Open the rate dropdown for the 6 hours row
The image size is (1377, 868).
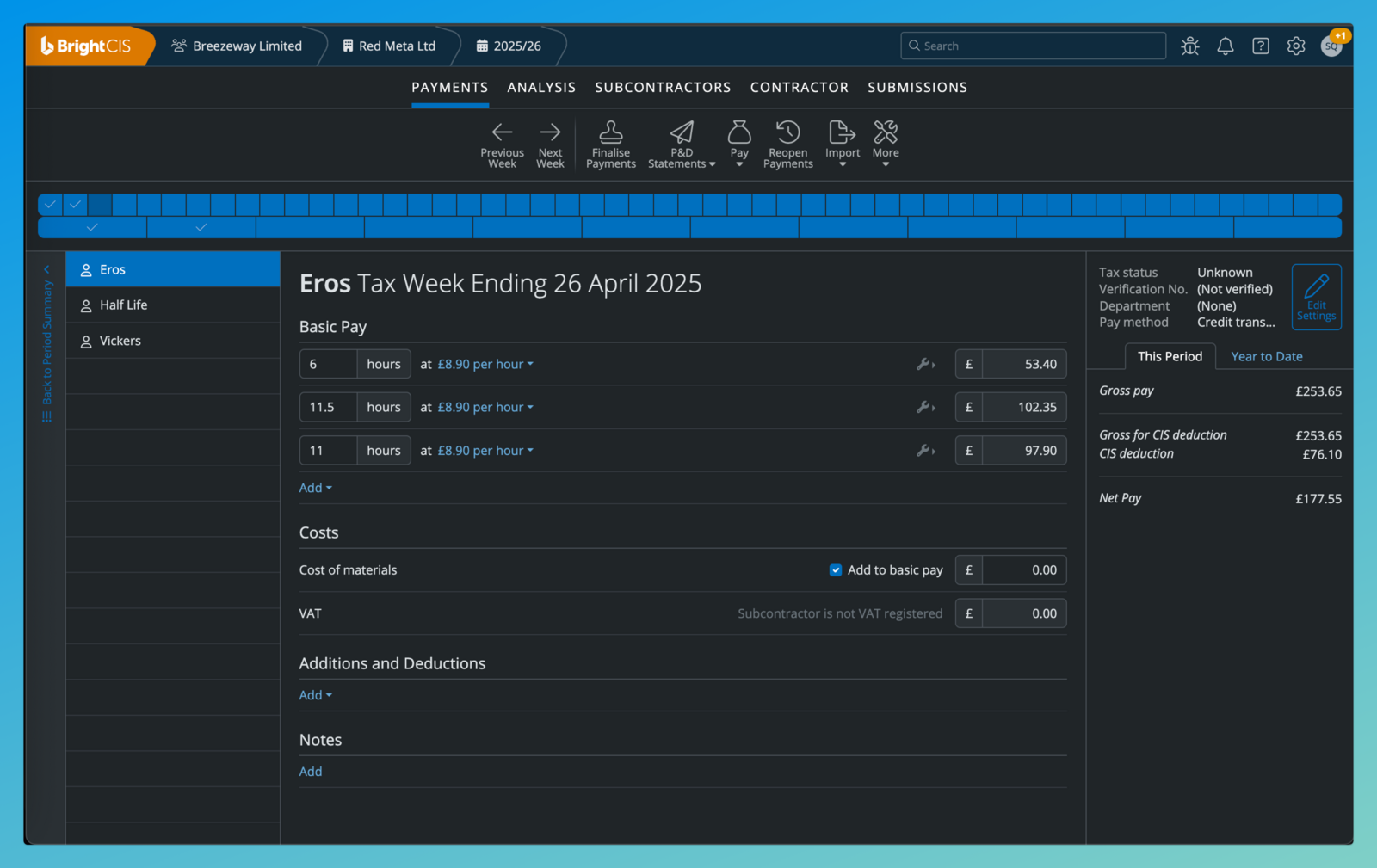(485, 365)
